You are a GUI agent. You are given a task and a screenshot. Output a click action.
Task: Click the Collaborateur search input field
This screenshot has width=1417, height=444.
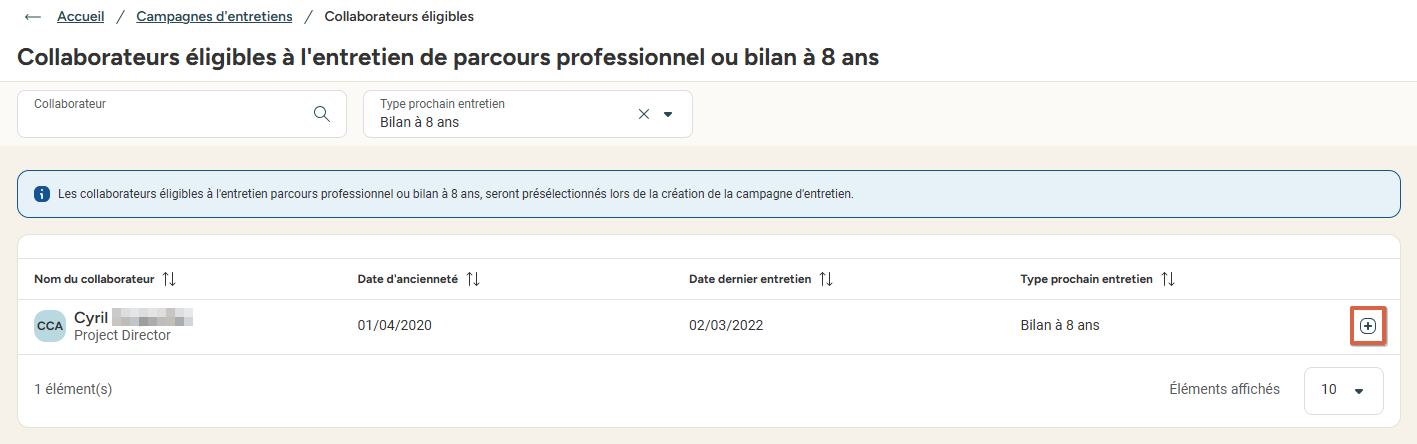pos(182,114)
